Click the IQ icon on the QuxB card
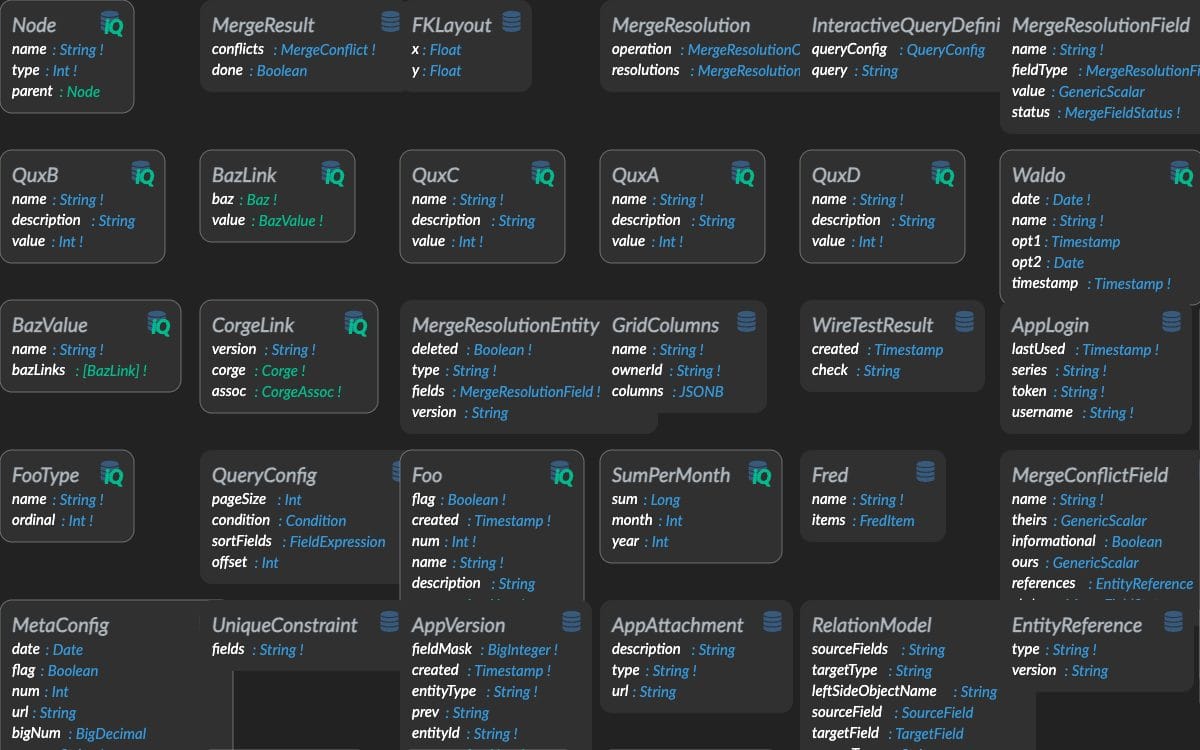 click(x=143, y=175)
